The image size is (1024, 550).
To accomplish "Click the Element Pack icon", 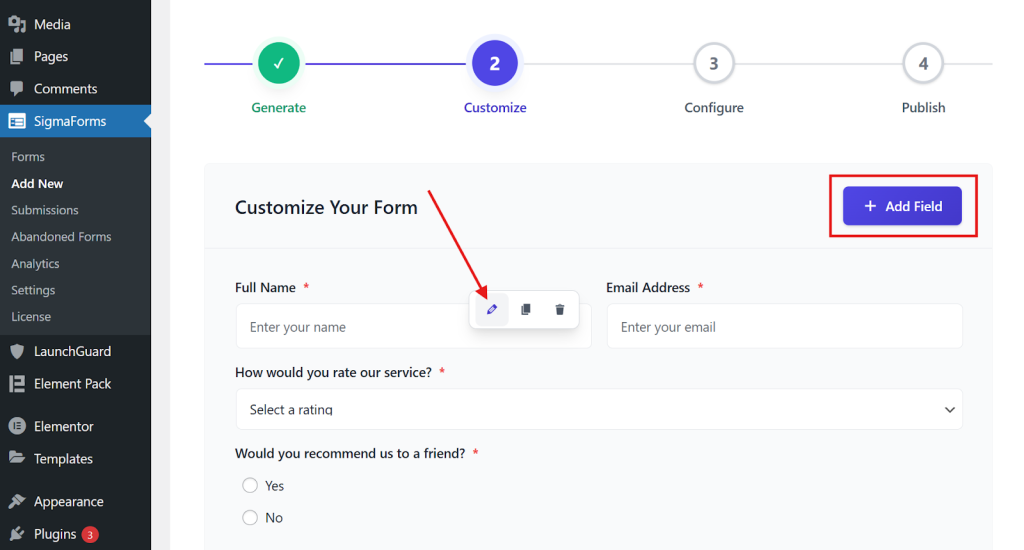I will pyautogui.click(x=17, y=383).
